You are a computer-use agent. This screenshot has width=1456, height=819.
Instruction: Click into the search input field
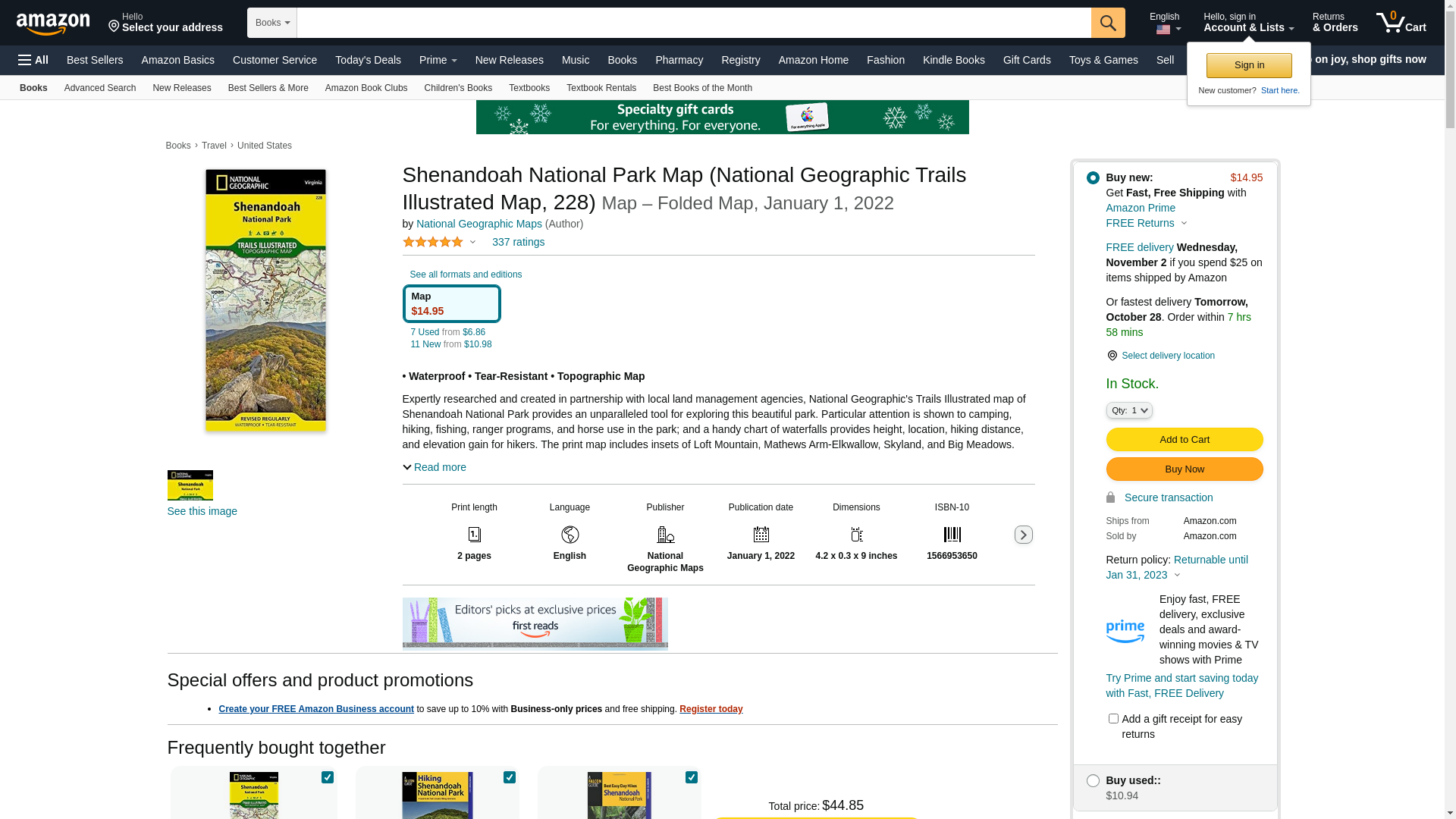[x=693, y=23]
